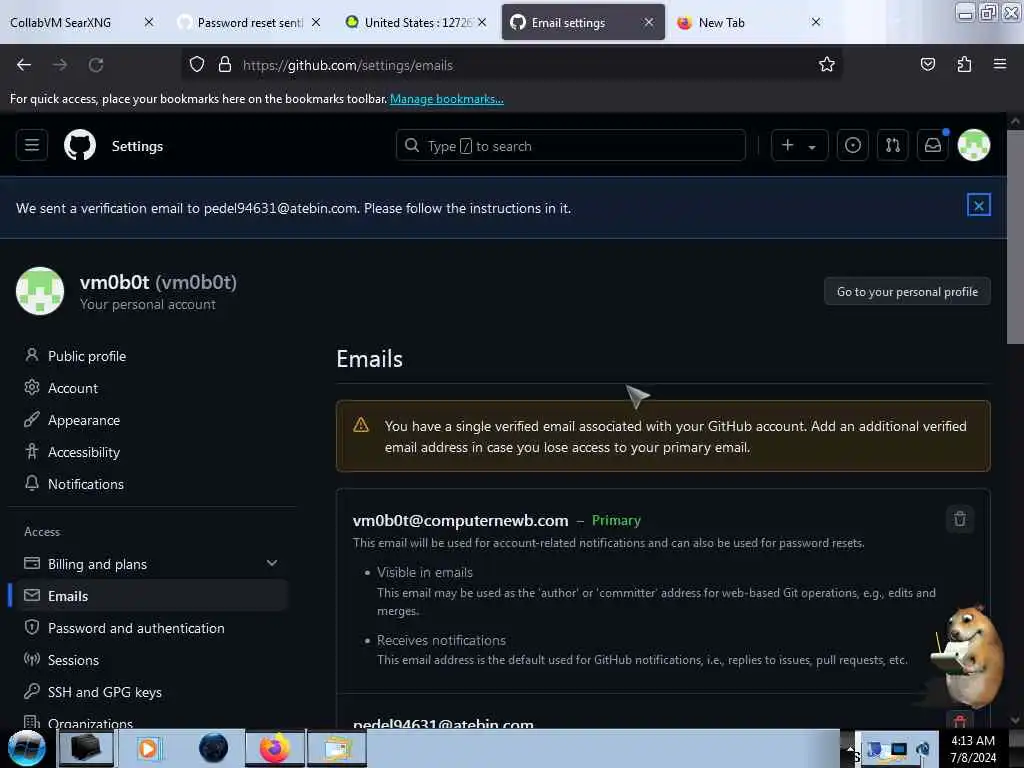Click the green Primary label
This screenshot has width=1024, height=768.
[x=616, y=520]
